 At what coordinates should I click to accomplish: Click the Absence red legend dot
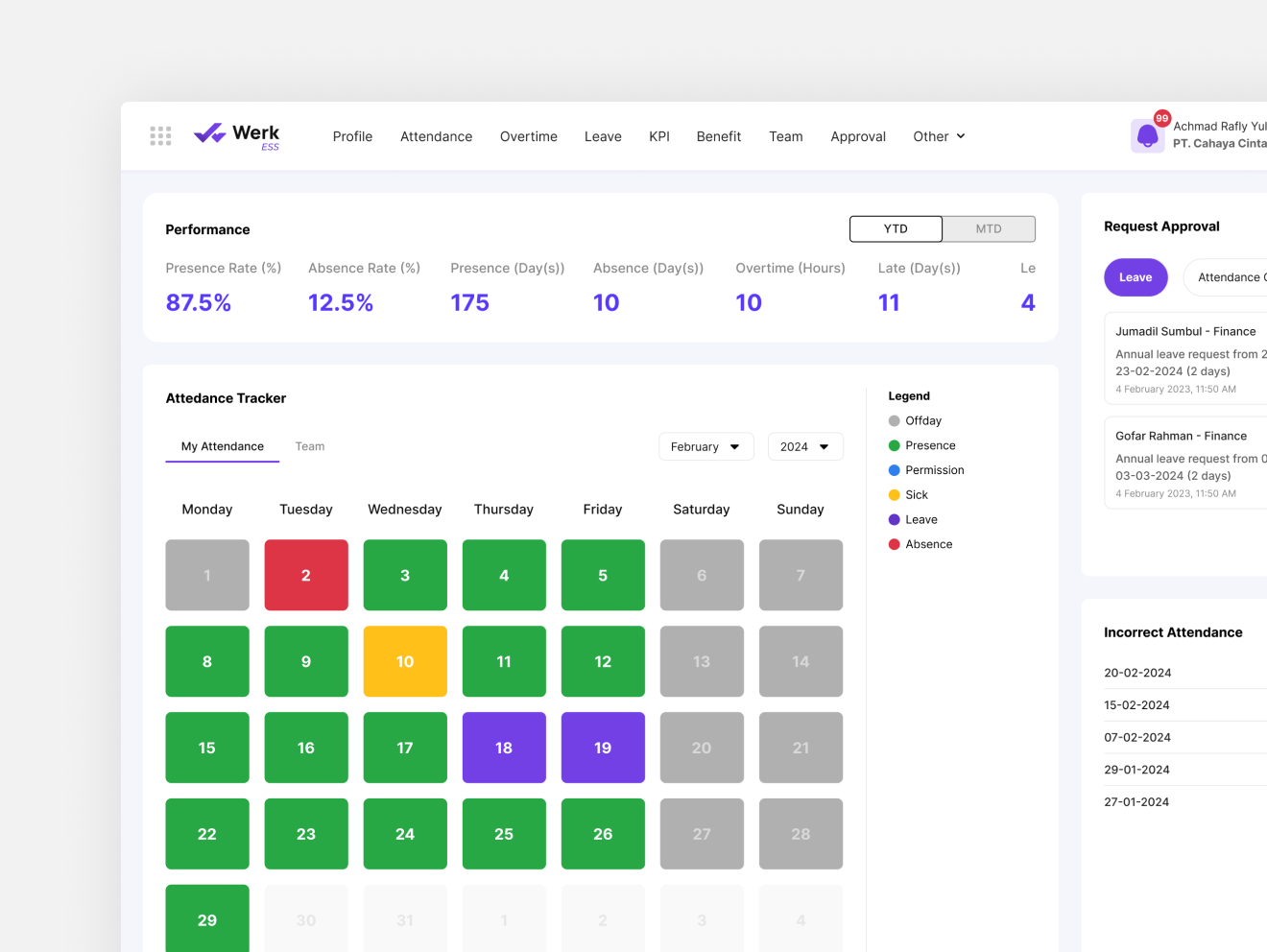pyautogui.click(x=895, y=544)
